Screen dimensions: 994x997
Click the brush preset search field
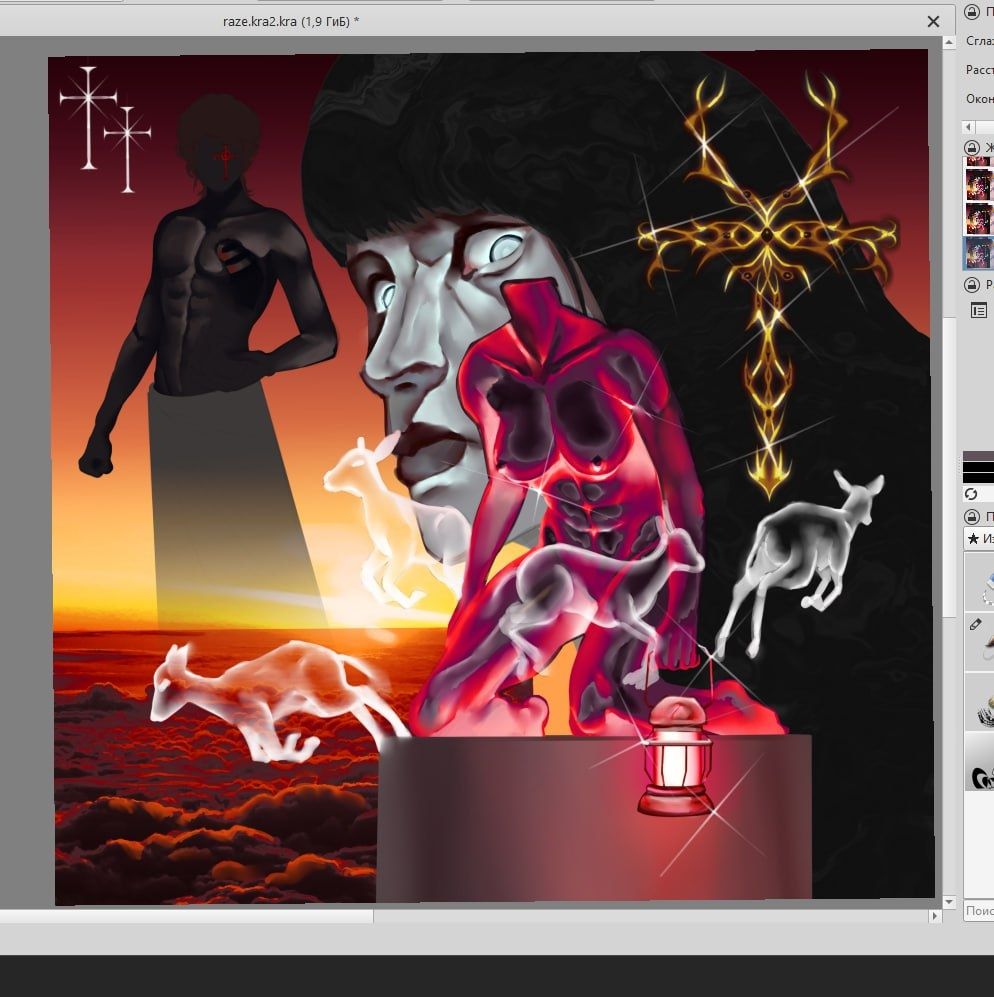[979, 911]
